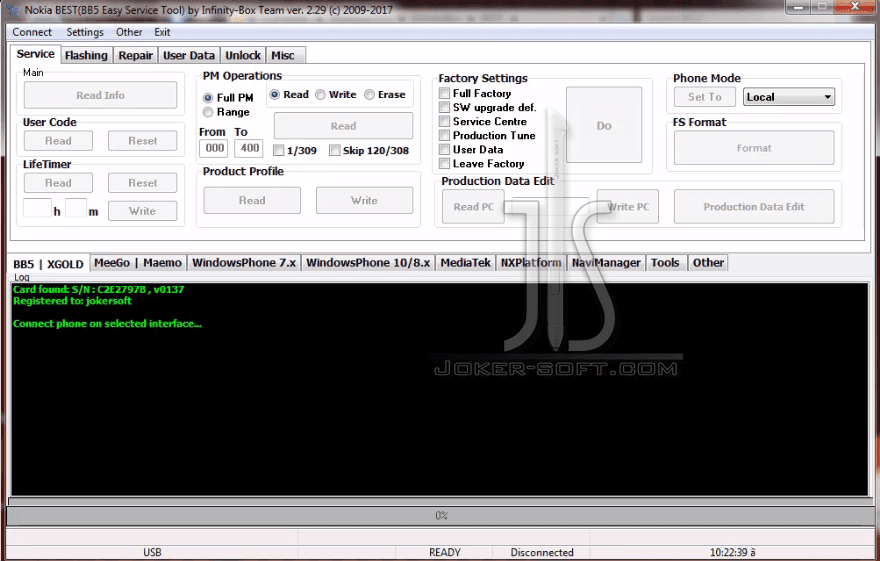The height and width of the screenshot is (561, 880).
Task: Open the Tools tab
Action: coord(665,263)
